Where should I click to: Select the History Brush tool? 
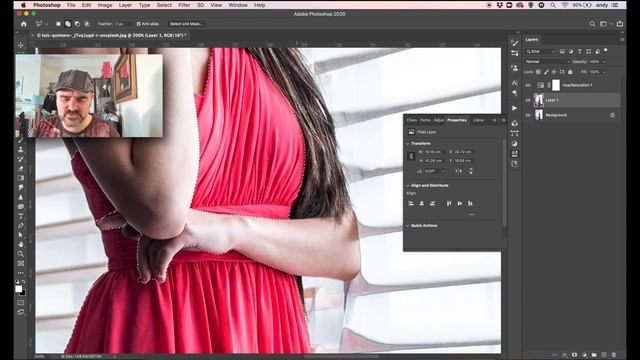(x=21, y=159)
